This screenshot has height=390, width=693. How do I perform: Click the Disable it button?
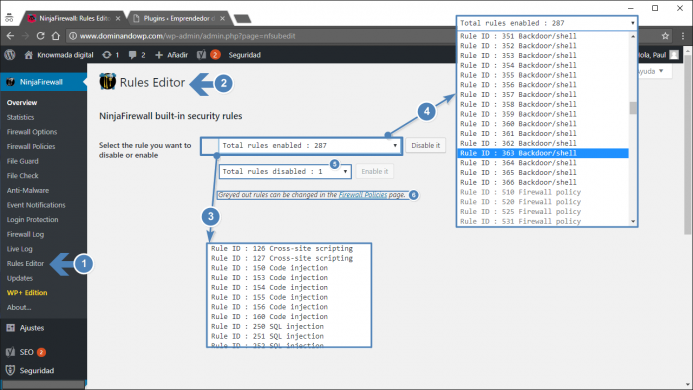(426, 145)
